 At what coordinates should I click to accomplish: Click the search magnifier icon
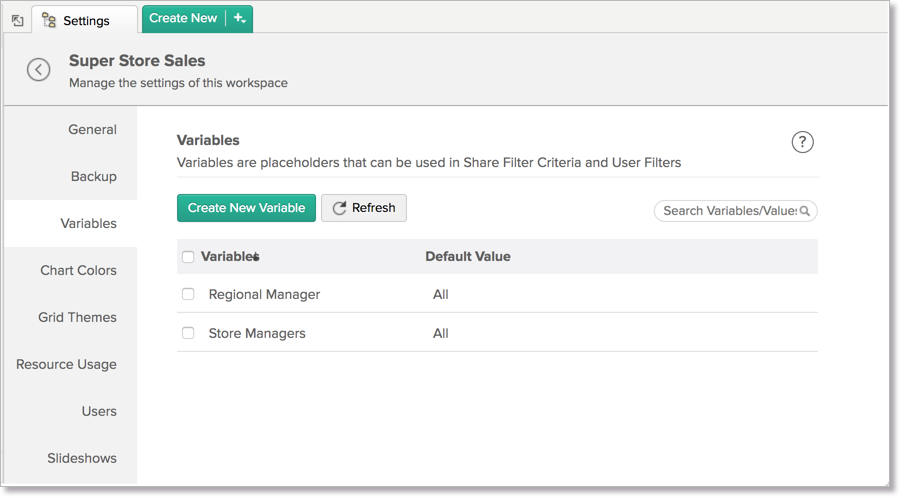pyautogui.click(x=805, y=211)
